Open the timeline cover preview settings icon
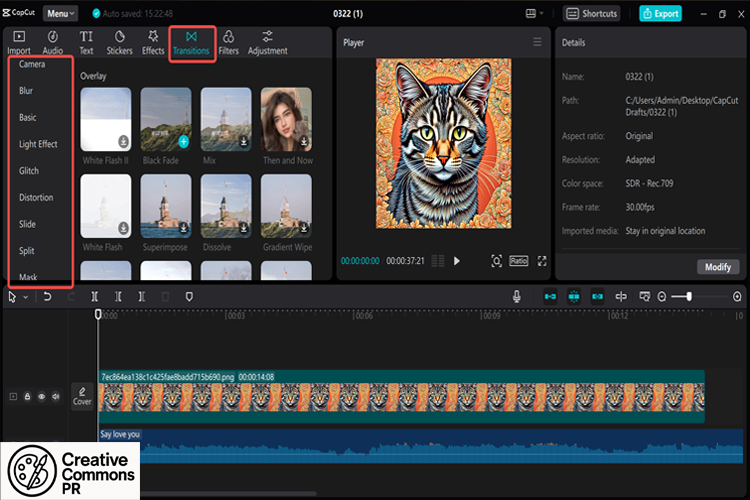The height and width of the screenshot is (500, 750). click(645, 297)
